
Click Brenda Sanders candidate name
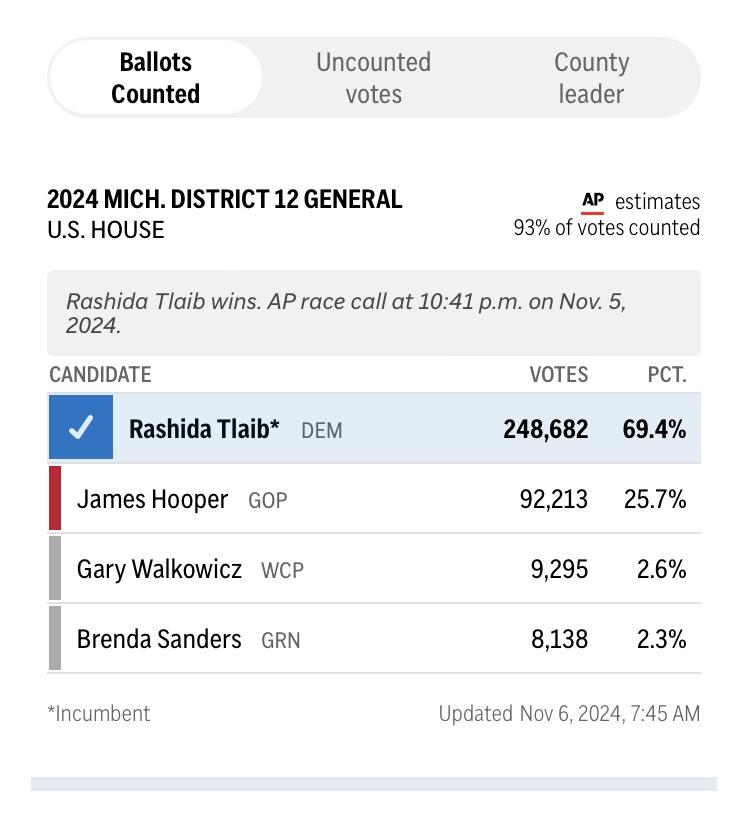tap(159, 639)
